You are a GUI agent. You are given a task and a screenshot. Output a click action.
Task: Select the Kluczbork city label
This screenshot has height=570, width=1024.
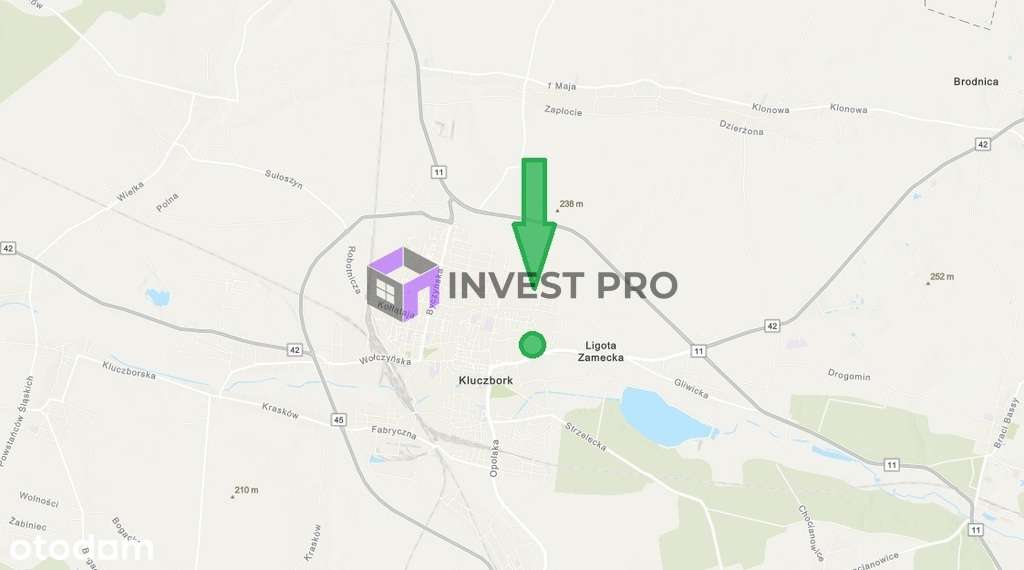point(486,380)
